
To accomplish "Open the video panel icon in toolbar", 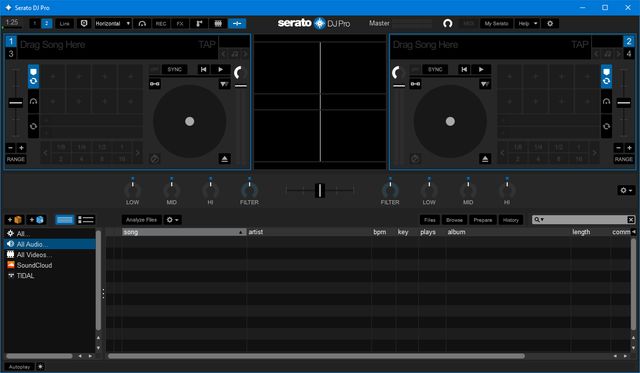I will point(218,24).
